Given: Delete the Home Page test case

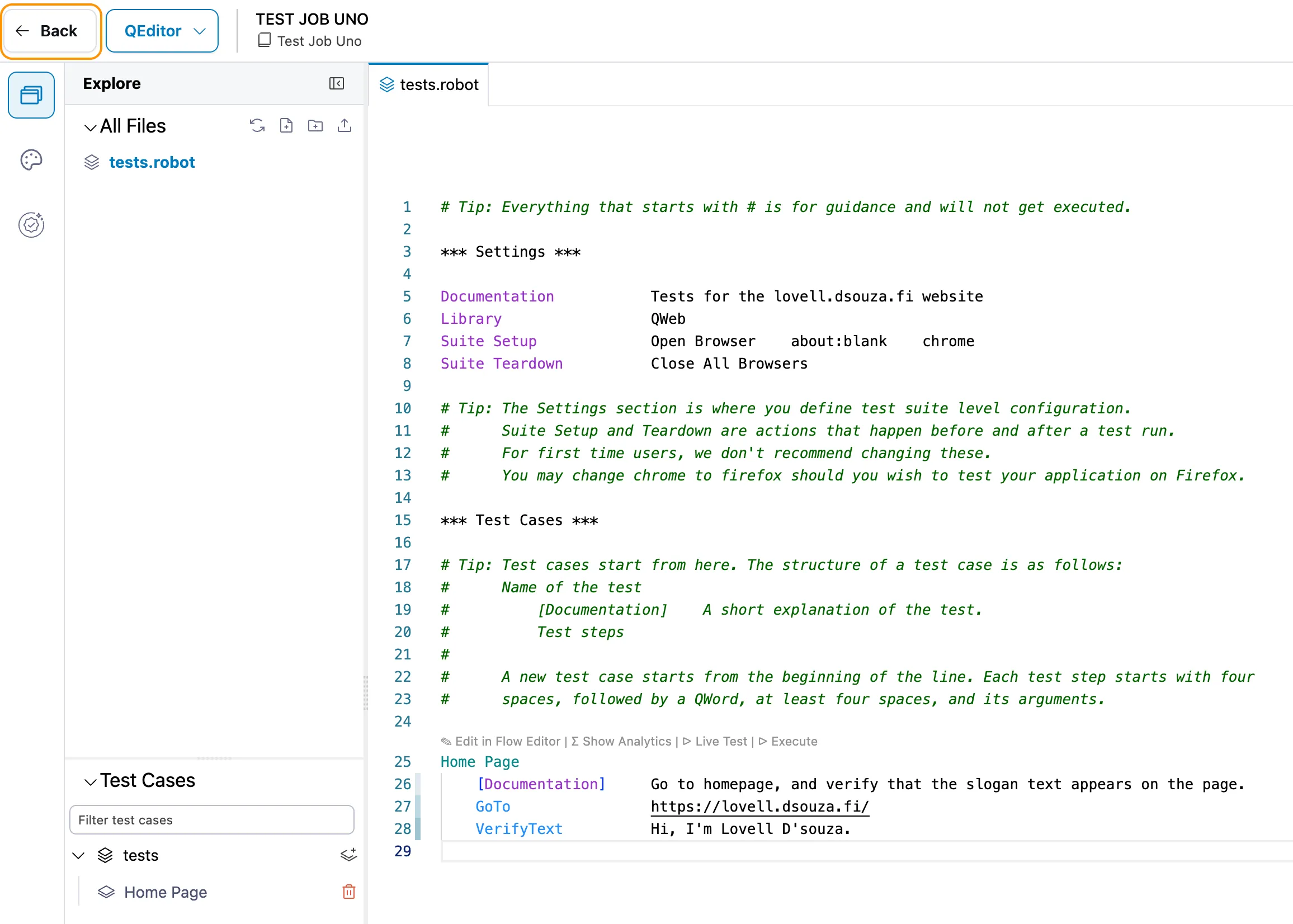Looking at the screenshot, I should pyautogui.click(x=349, y=892).
